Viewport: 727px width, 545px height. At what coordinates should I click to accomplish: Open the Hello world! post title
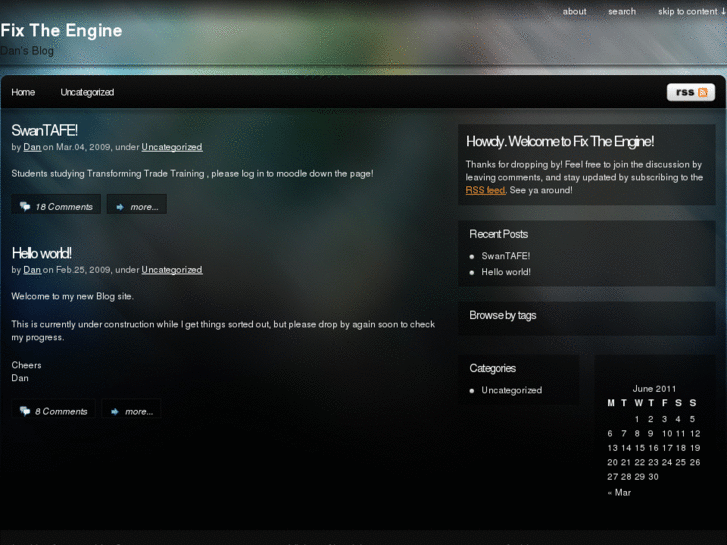point(41,253)
